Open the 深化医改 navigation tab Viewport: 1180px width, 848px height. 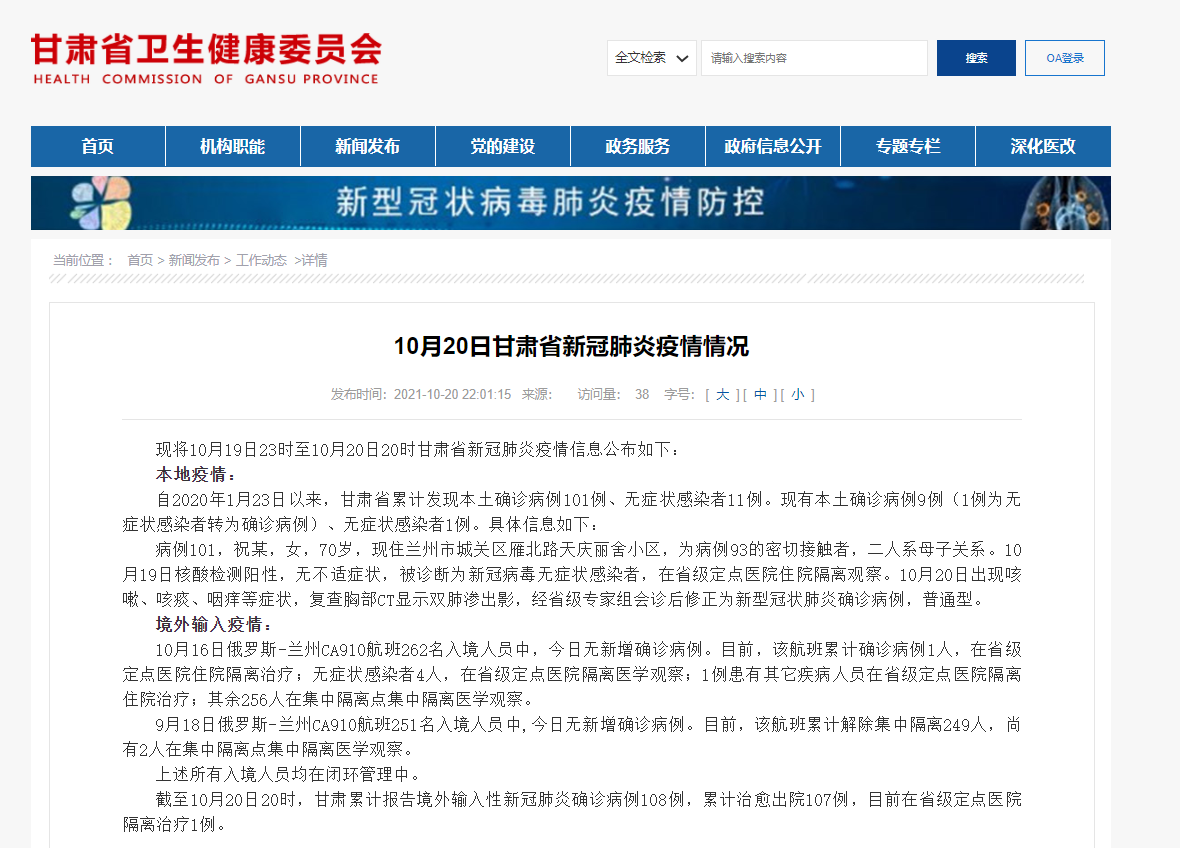(1043, 146)
